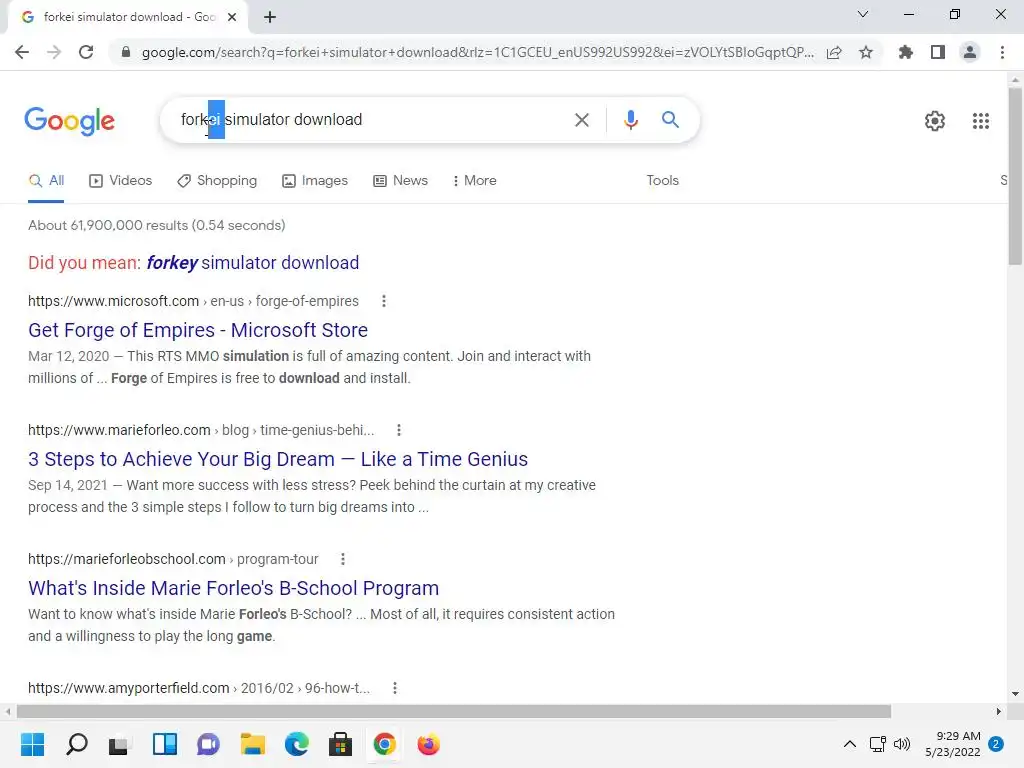Open Teams Chat taskbar icon

[x=208, y=744]
